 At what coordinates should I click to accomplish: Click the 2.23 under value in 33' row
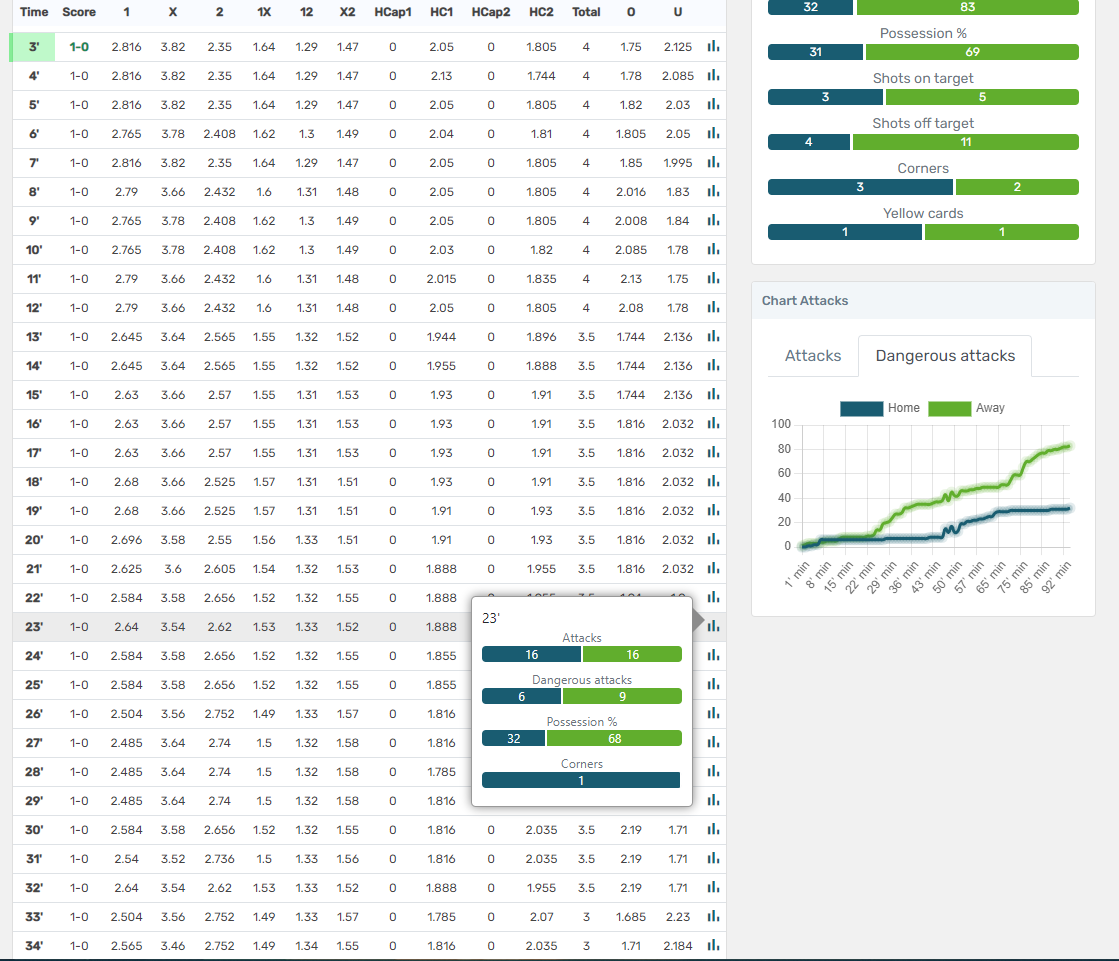point(677,917)
